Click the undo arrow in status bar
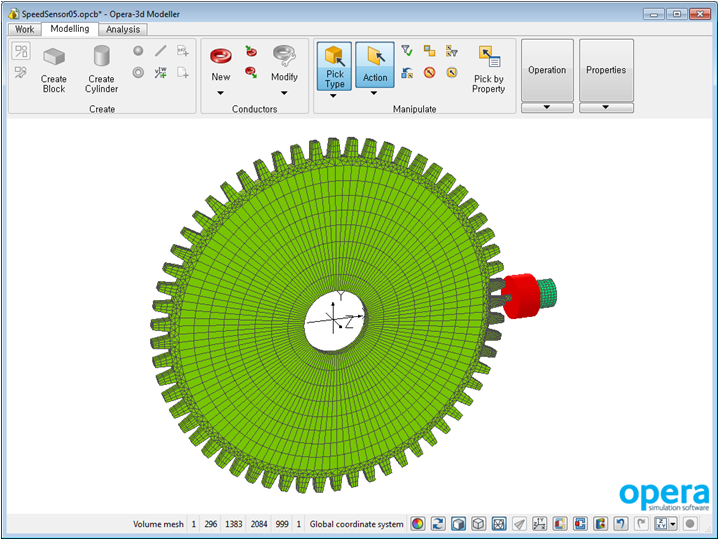719x540 pixels. 621,524
